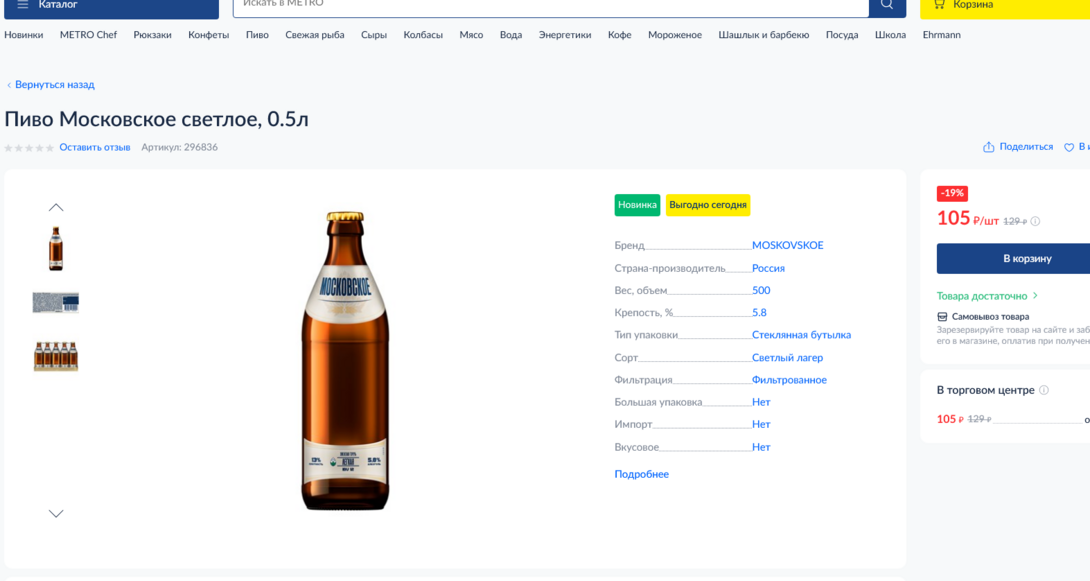
Task: Click info icon beside В торговом центре
Action: tap(1043, 391)
